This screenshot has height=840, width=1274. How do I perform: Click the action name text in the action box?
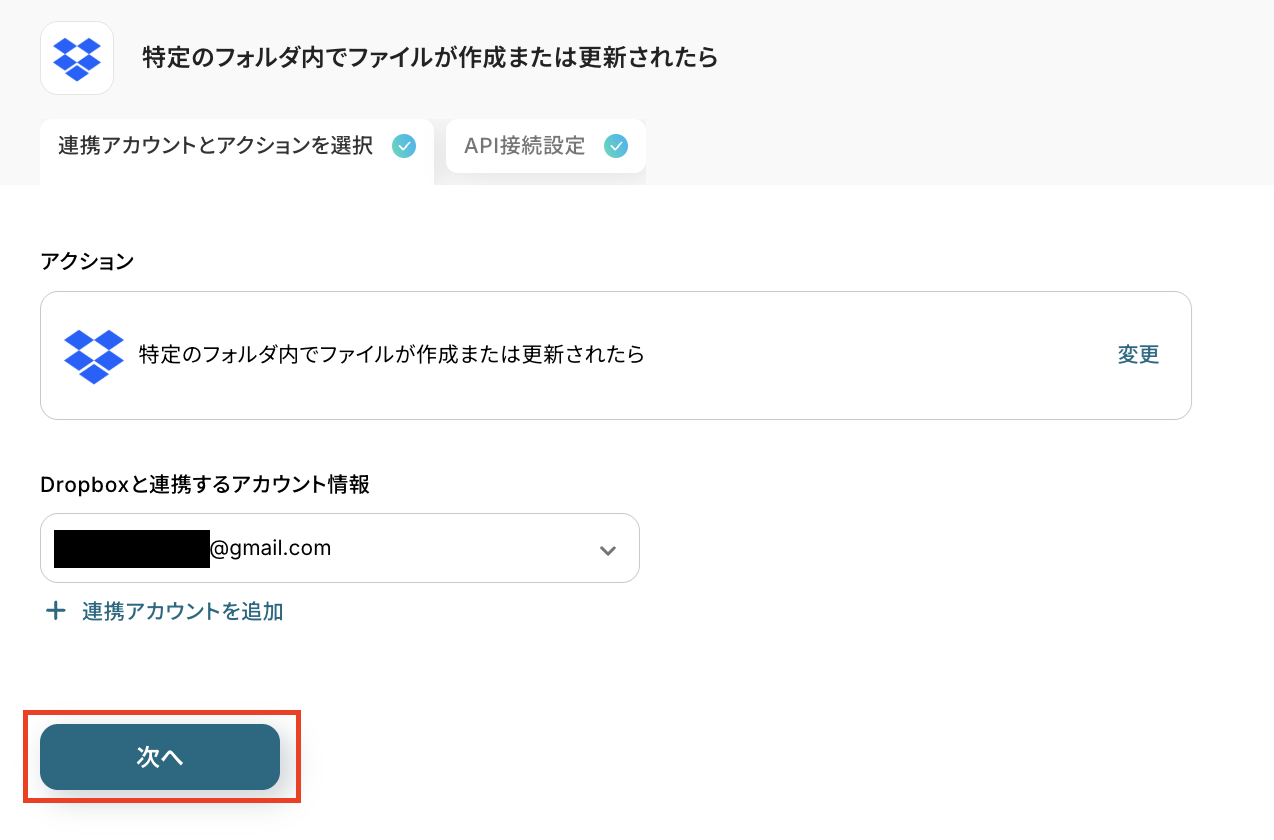coord(392,355)
